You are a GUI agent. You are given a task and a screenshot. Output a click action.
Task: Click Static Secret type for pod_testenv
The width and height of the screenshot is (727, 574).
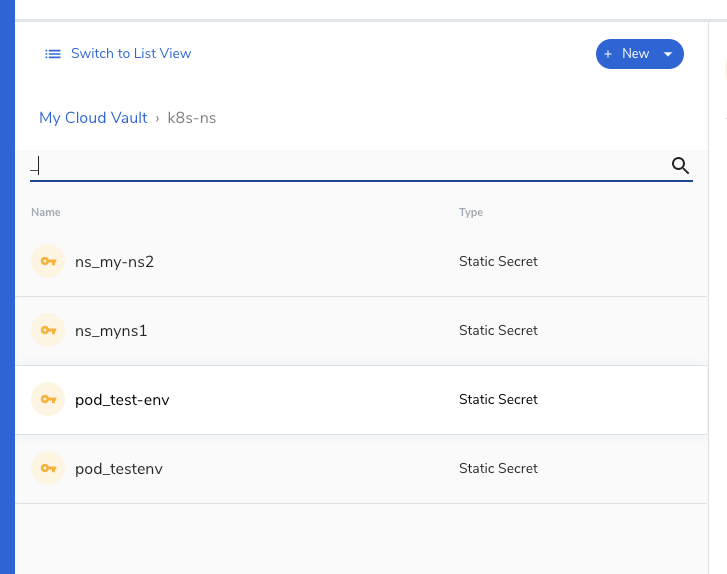(498, 469)
